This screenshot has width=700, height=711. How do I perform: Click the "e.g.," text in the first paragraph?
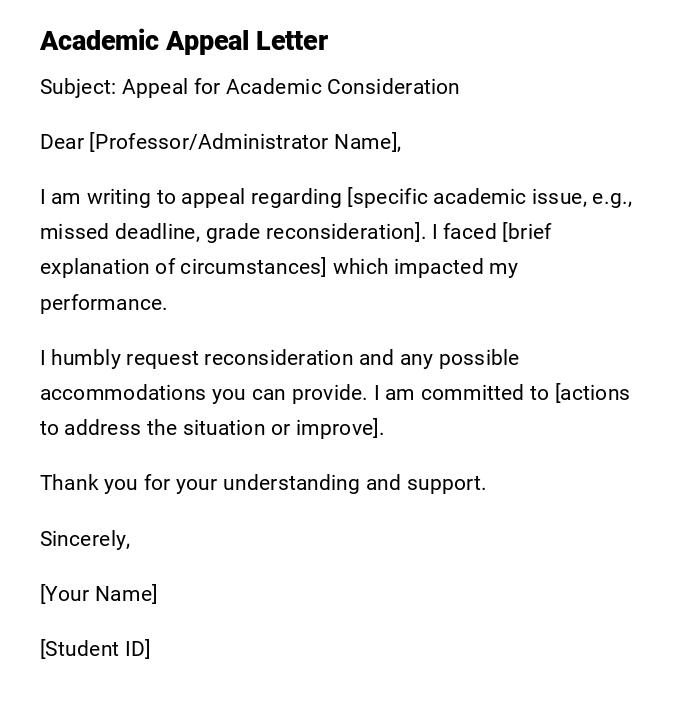[x=612, y=197]
